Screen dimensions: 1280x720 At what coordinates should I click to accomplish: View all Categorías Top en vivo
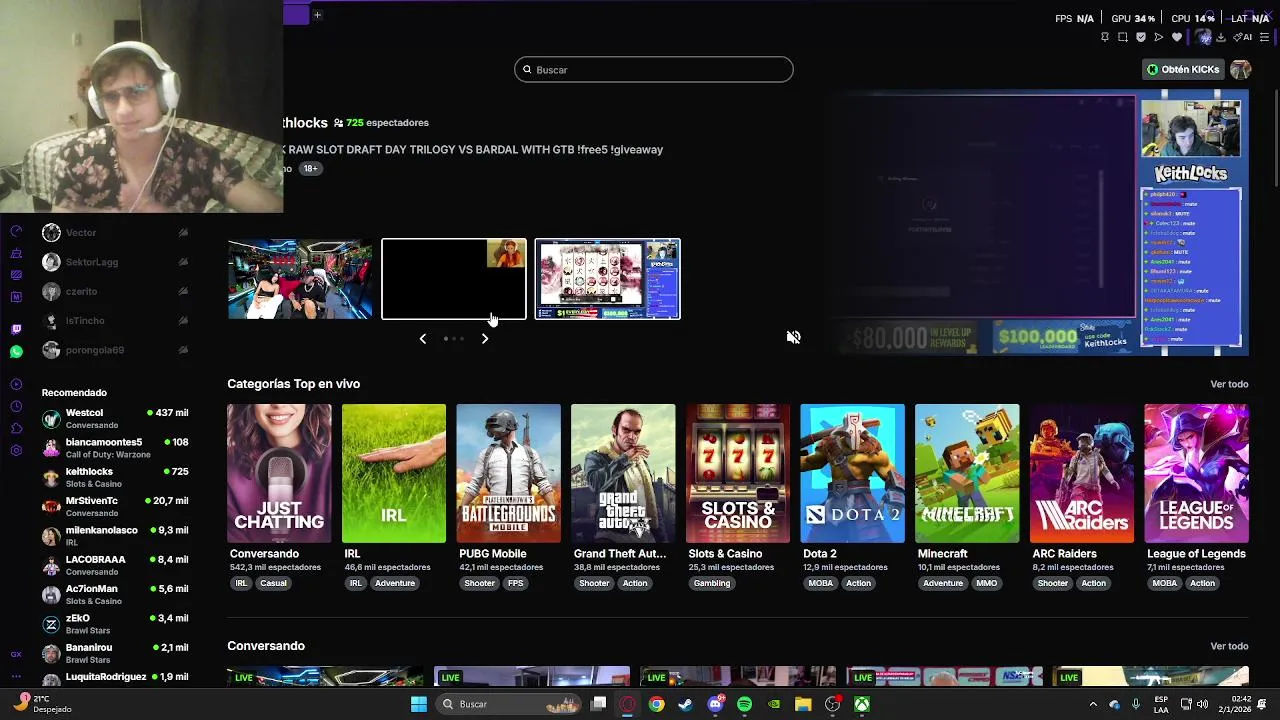coord(1229,384)
